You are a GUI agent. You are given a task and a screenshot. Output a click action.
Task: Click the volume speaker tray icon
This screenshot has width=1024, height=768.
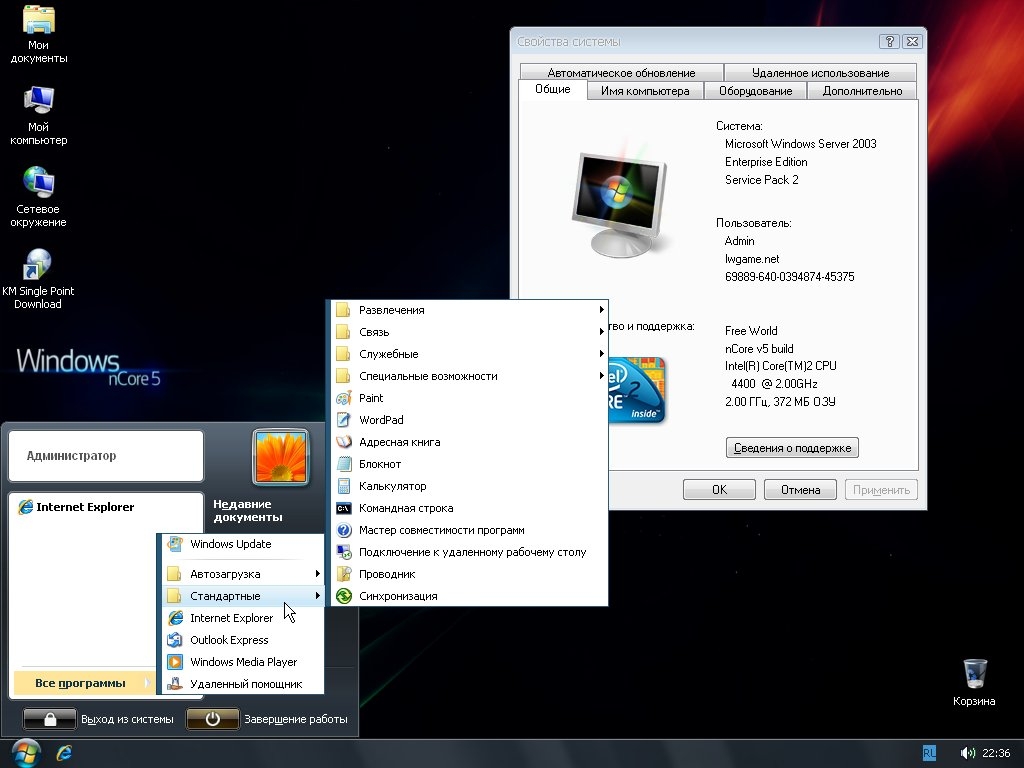click(x=967, y=753)
